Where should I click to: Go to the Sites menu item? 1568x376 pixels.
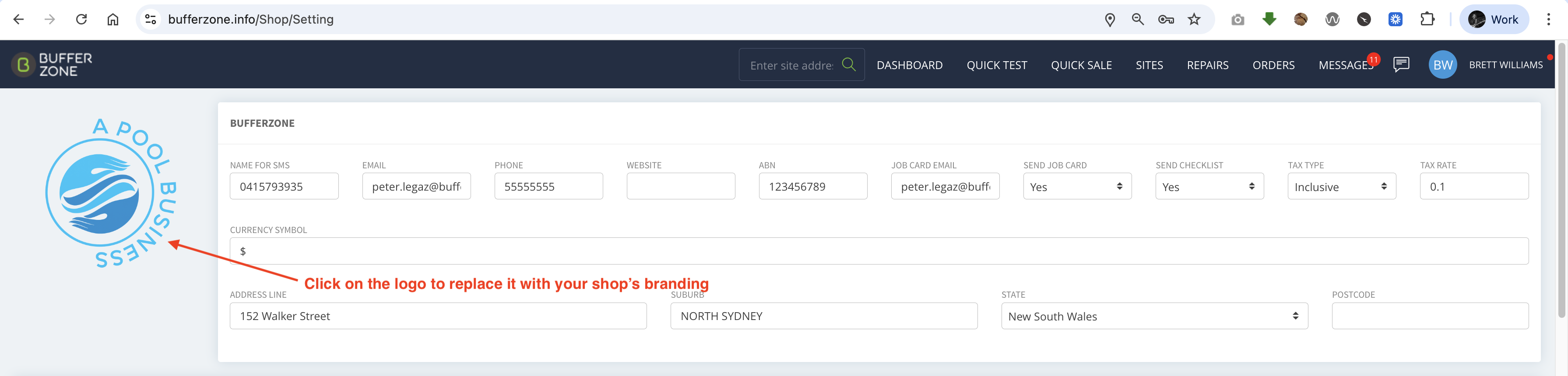[x=1149, y=65]
